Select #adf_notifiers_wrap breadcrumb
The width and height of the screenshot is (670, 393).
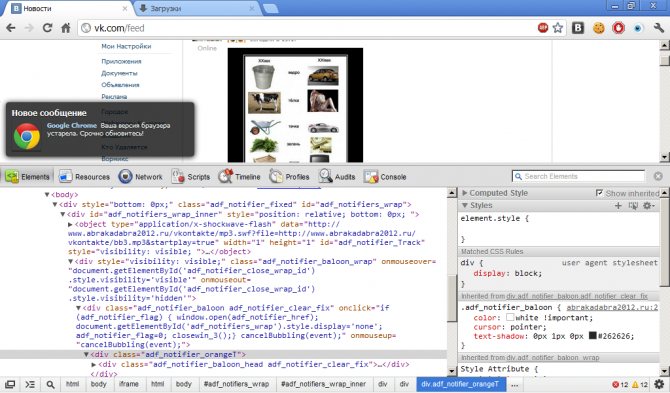pyautogui.click(x=236, y=384)
